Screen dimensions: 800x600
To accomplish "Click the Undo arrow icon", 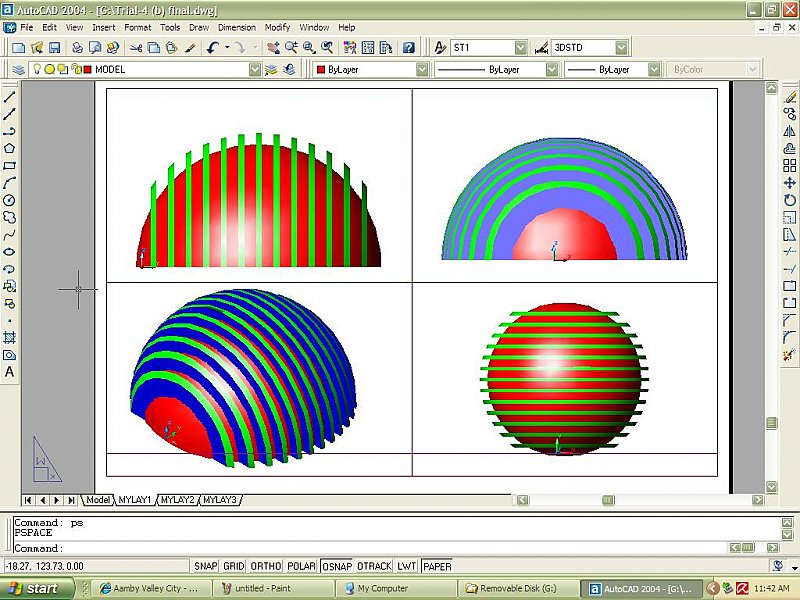I will [213, 47].
